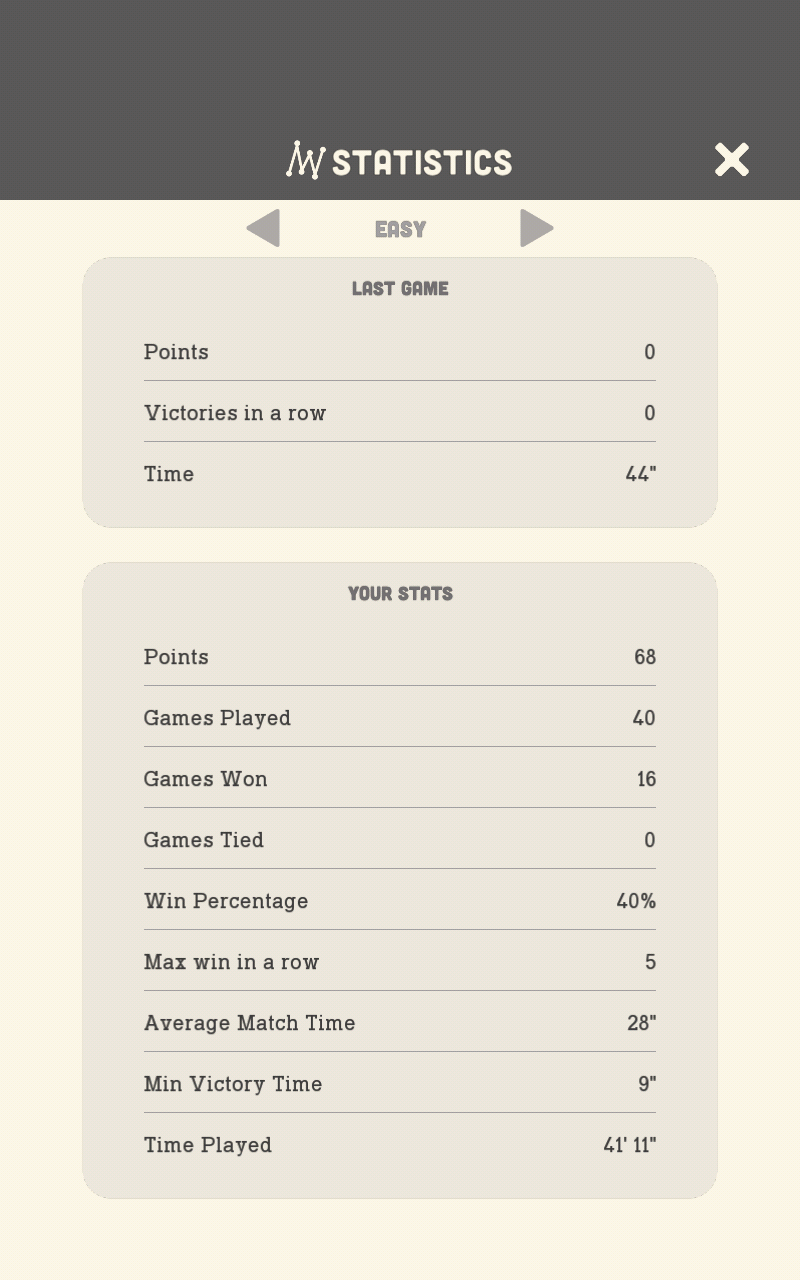
Task: Click the Time Played 41' 11" value
Action: coord(630,1145)
